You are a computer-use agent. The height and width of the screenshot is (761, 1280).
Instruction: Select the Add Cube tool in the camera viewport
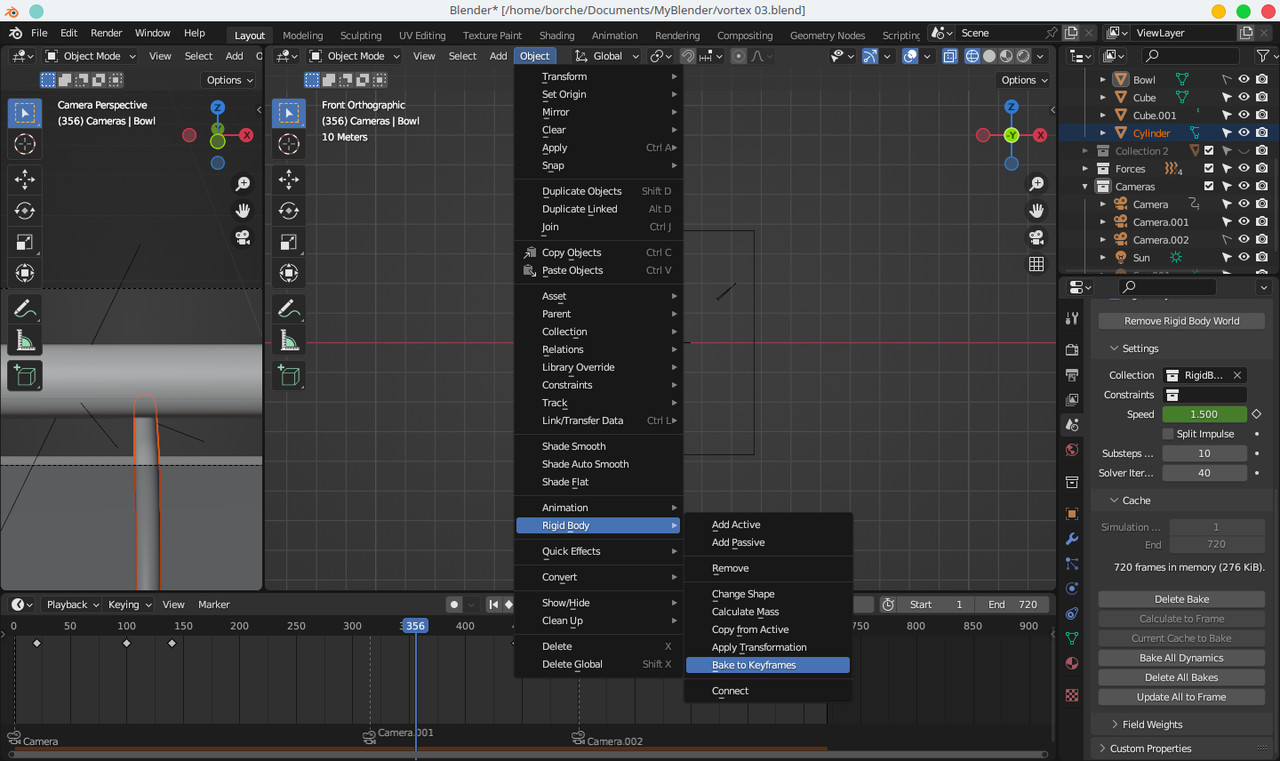click(25, 376)
